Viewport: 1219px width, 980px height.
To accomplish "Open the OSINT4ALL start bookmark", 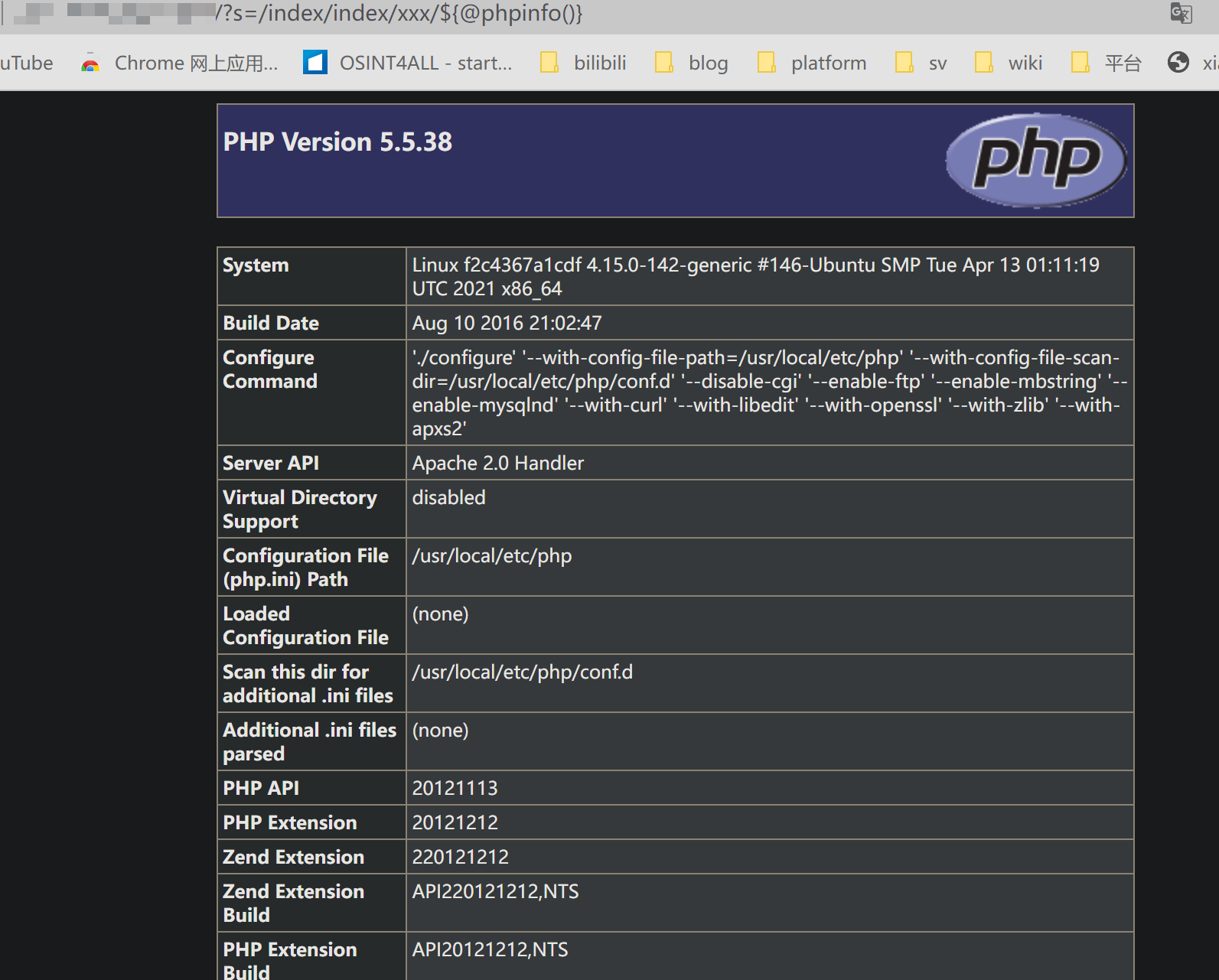I will [408, 63].
